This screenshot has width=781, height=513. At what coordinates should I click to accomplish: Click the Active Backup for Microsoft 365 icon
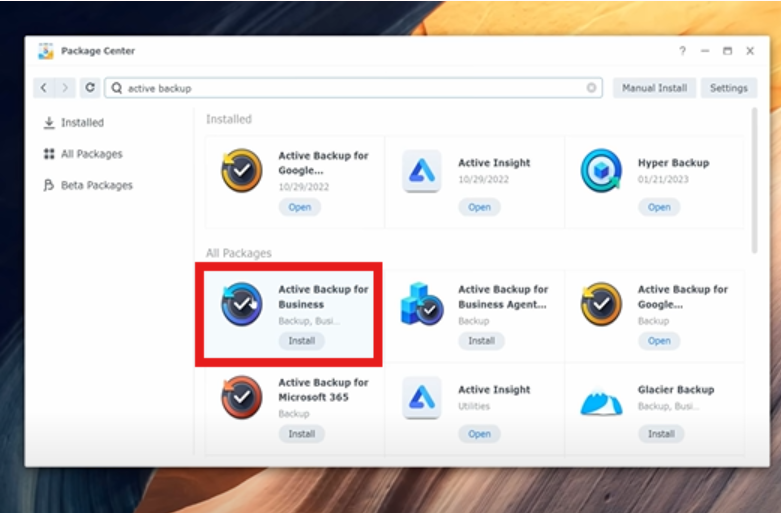pos(242,397)
